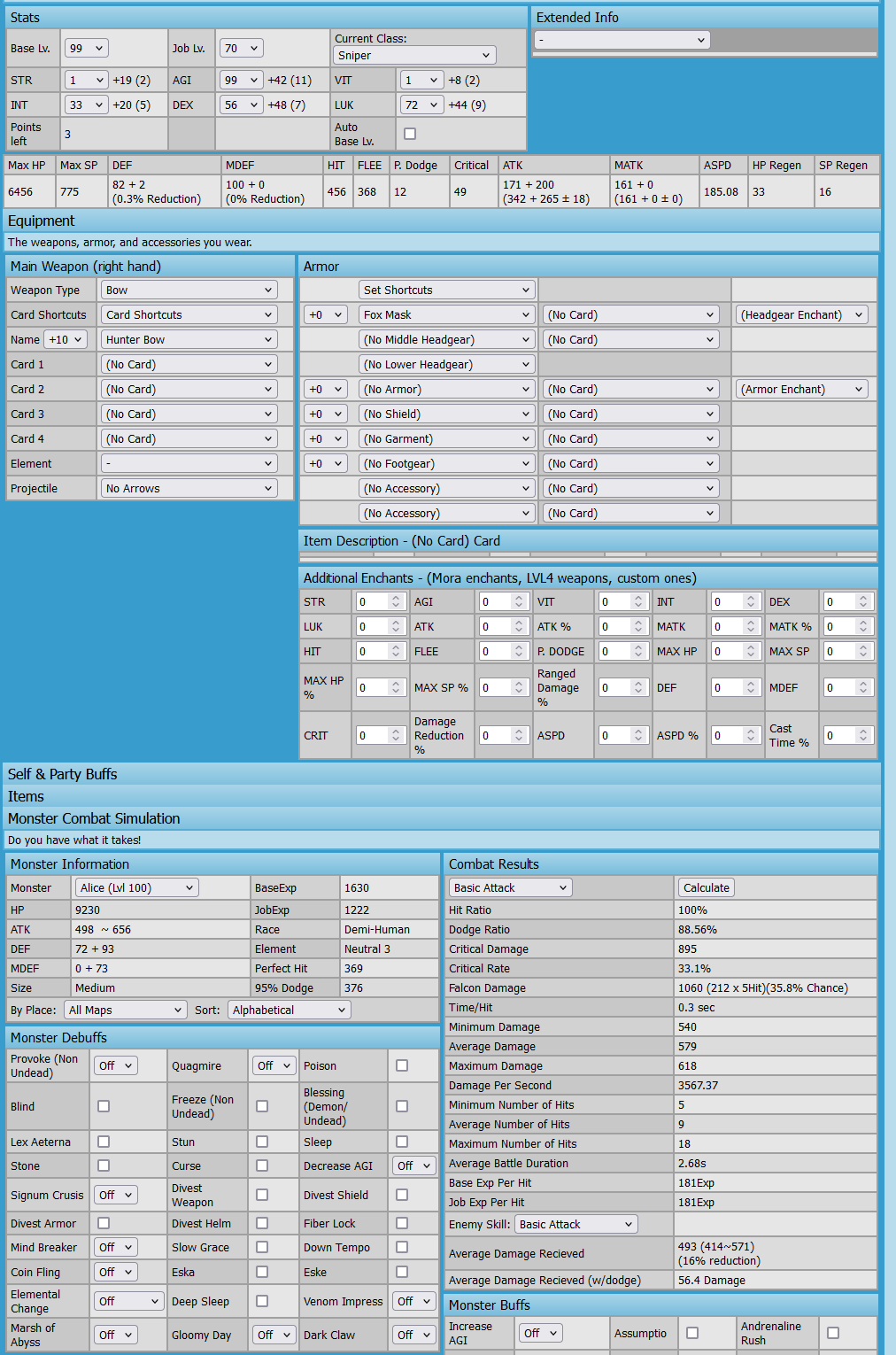
Task: Open the Gloomy Day Off dropdown
Action: click(x=274, y=1336)
